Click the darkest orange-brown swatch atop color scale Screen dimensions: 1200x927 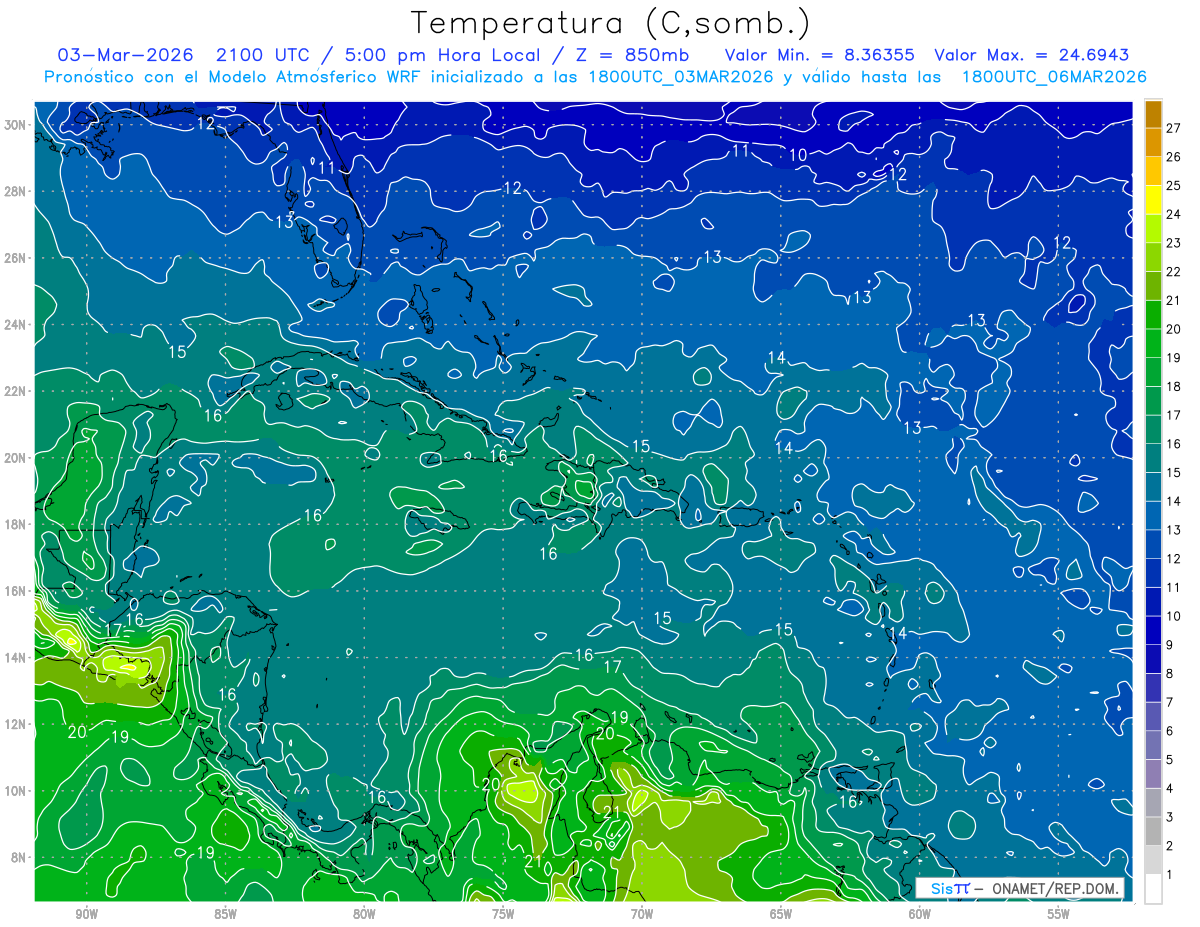pos(1153,114)
